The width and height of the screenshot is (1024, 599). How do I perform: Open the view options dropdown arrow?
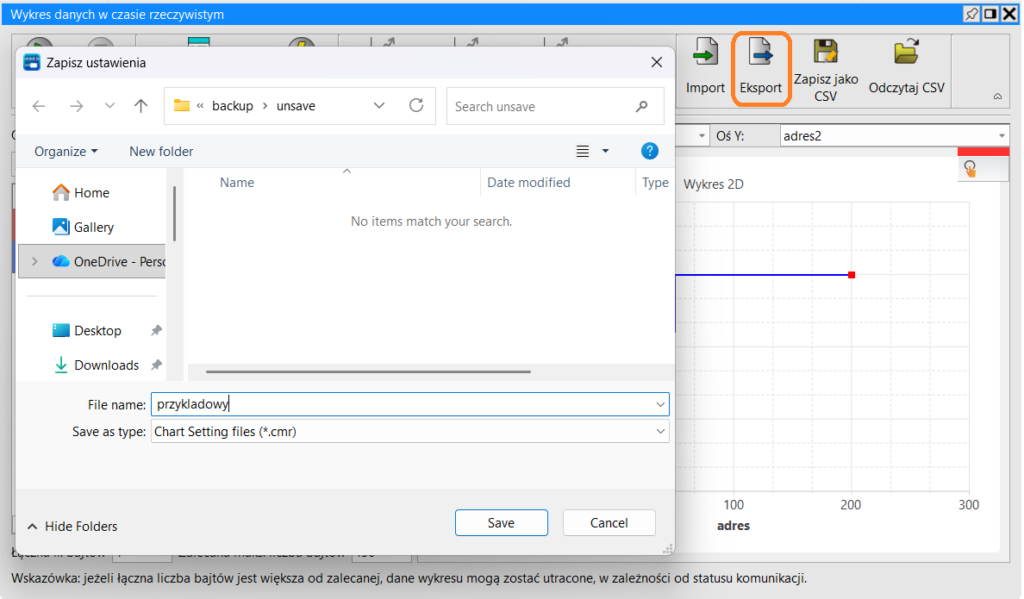tap(605, 152)
